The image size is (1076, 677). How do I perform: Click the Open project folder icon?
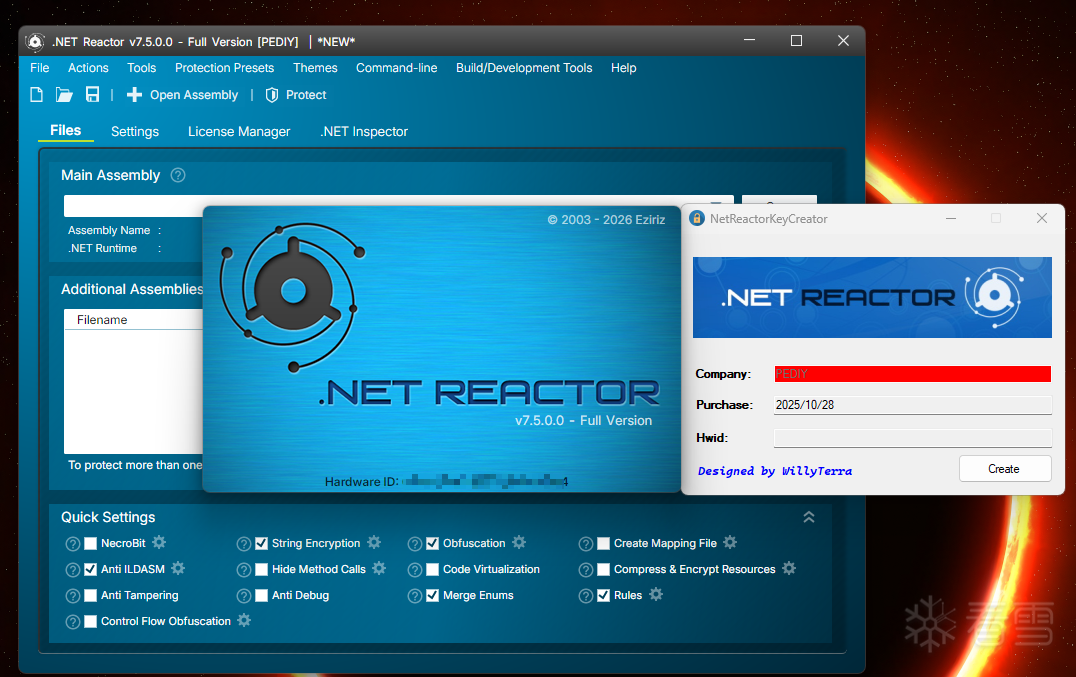[x=64, y=94]
